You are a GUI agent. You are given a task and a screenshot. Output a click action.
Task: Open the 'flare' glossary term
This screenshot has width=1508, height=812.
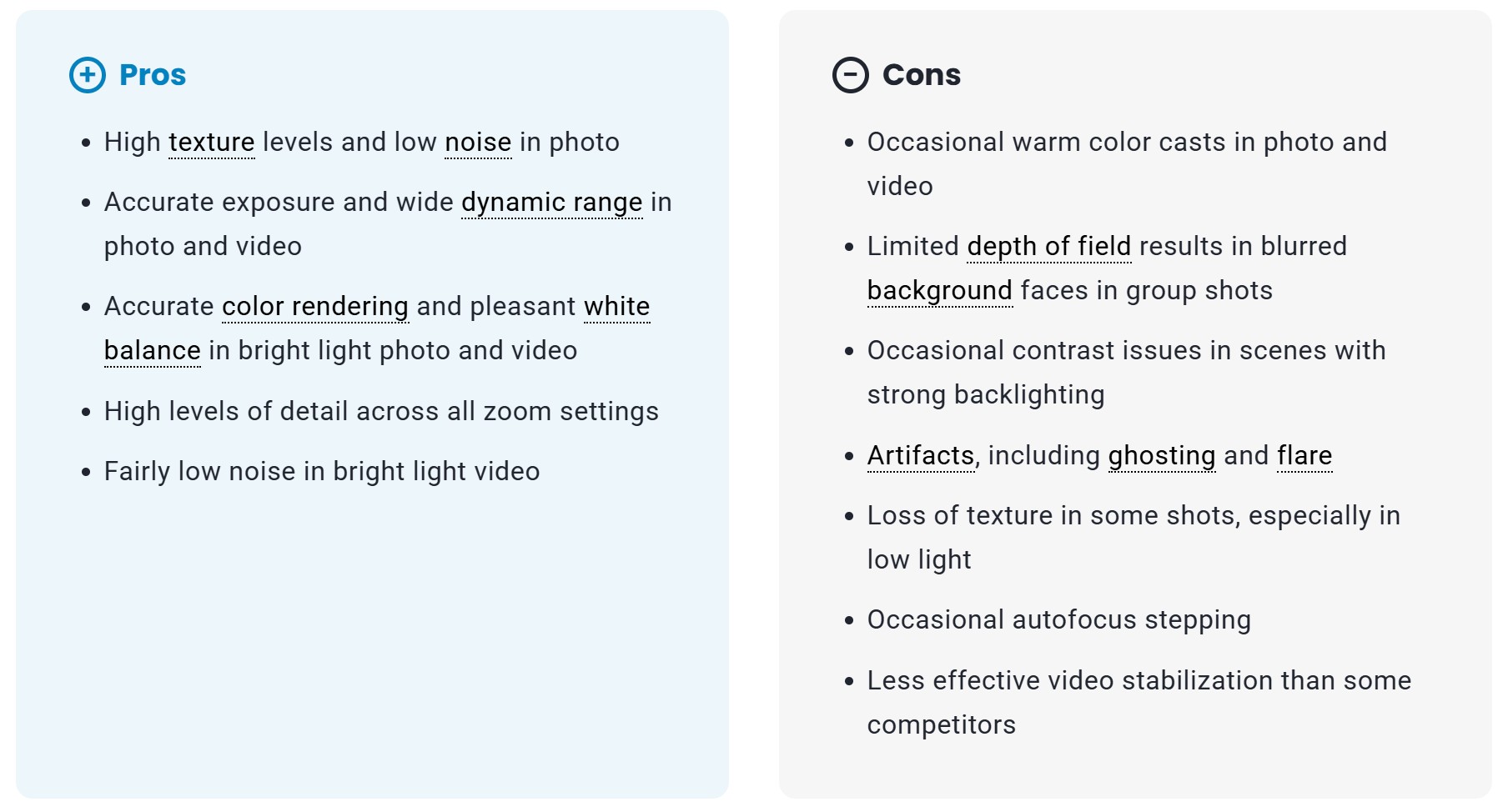click(1304, 456)
